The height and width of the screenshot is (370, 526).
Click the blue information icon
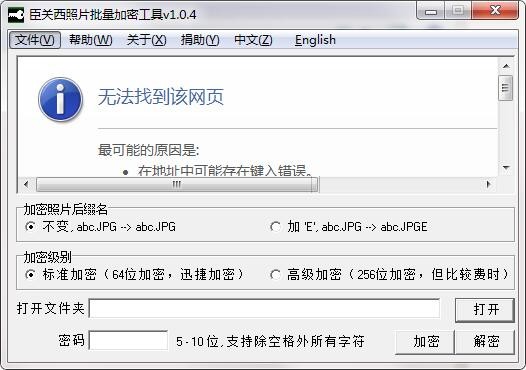click(60, 99)
